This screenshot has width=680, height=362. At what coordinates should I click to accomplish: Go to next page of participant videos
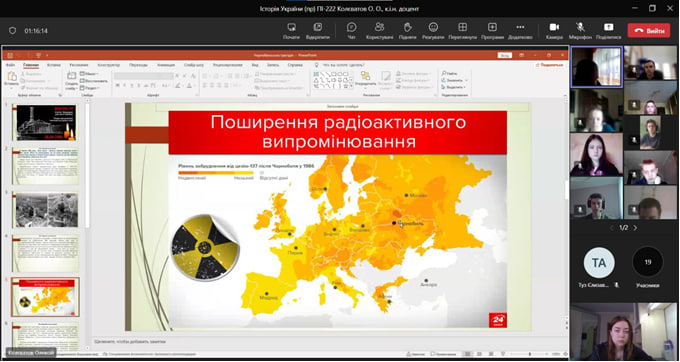(x=635, y=228)
